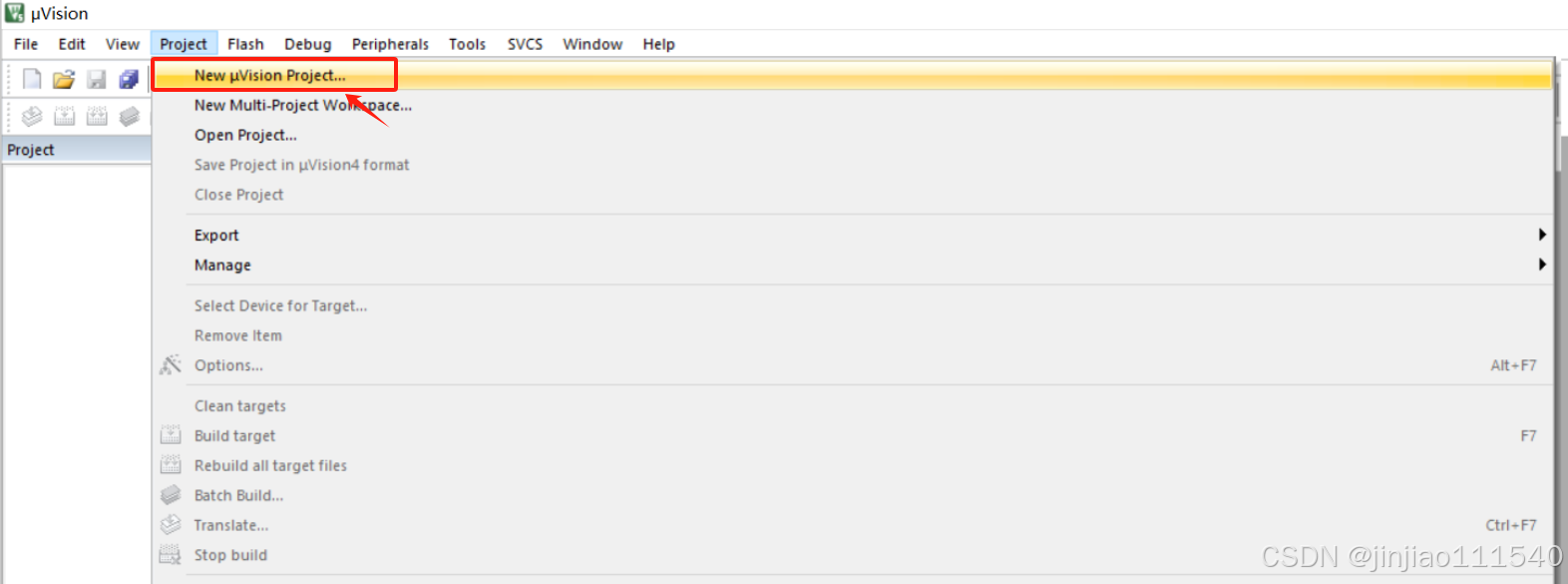Select Open Project... entry
The image size is (1568, 584).
853,135
